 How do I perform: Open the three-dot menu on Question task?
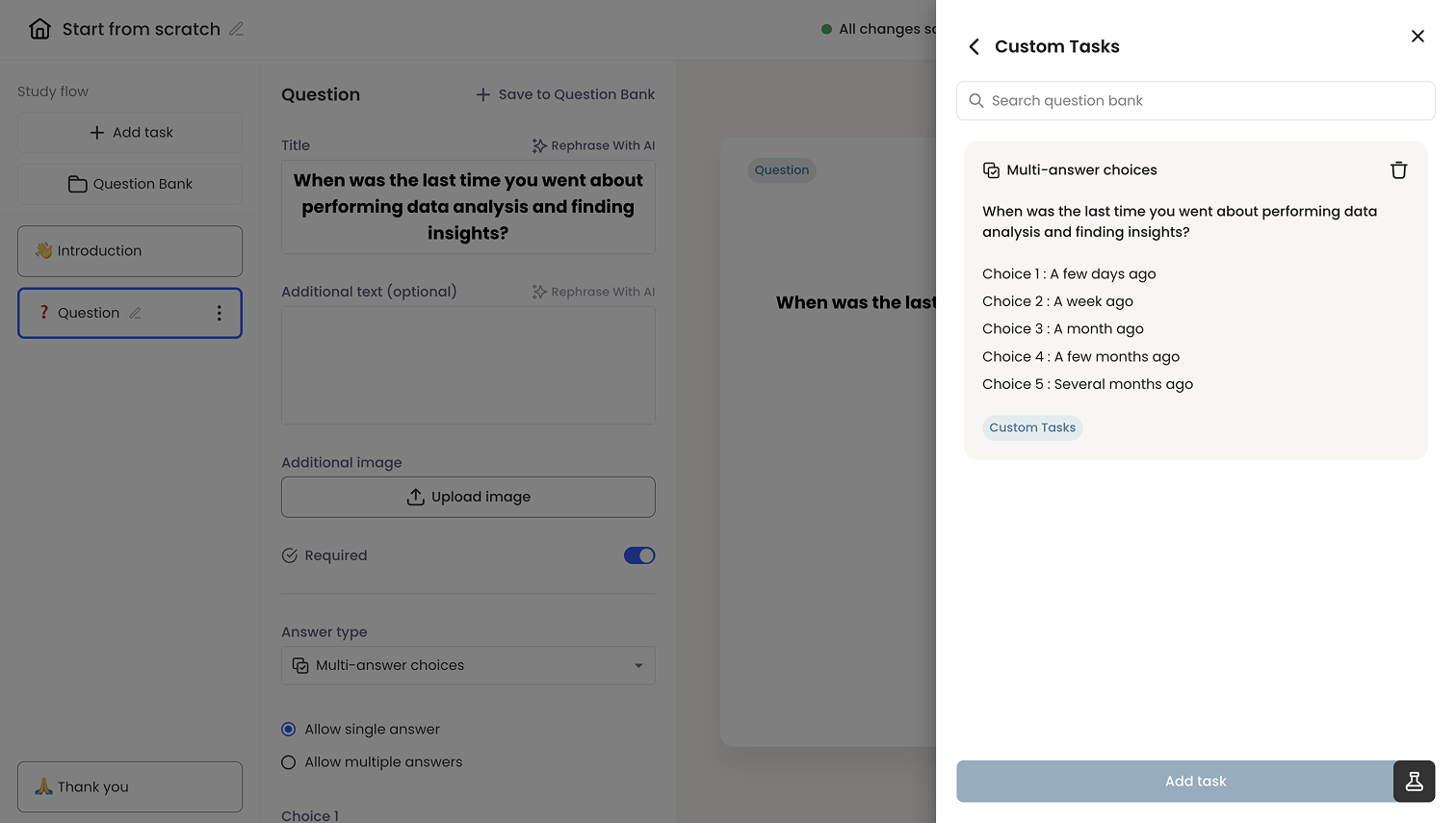219,313
